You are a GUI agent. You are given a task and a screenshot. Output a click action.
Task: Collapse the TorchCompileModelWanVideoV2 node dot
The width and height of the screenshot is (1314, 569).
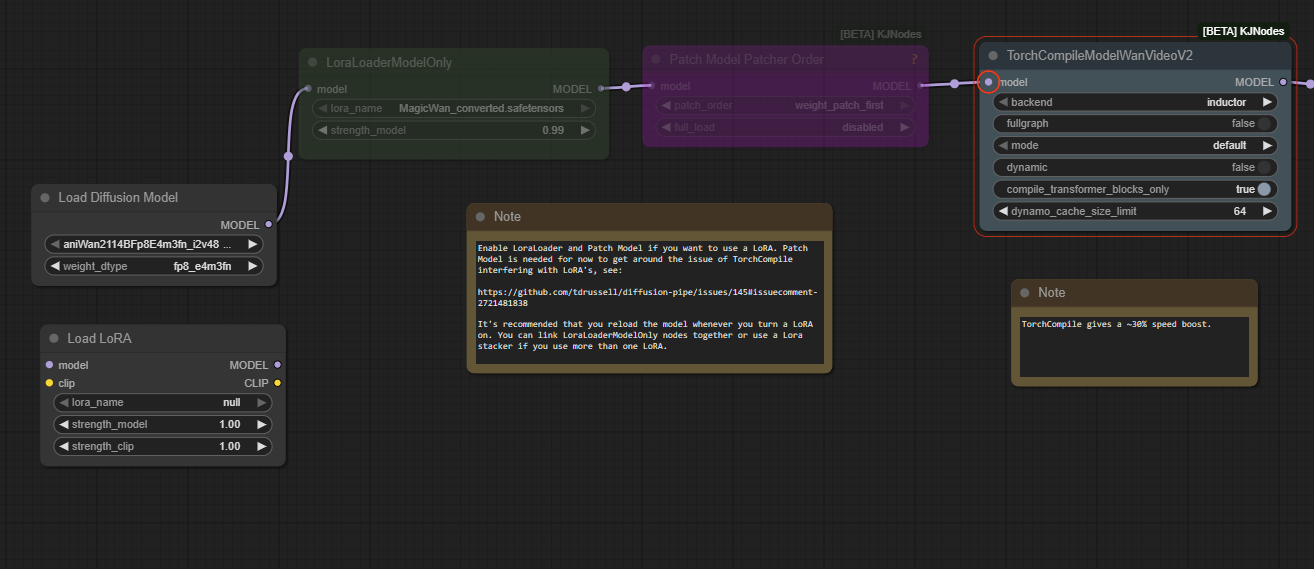pos(993,56)
